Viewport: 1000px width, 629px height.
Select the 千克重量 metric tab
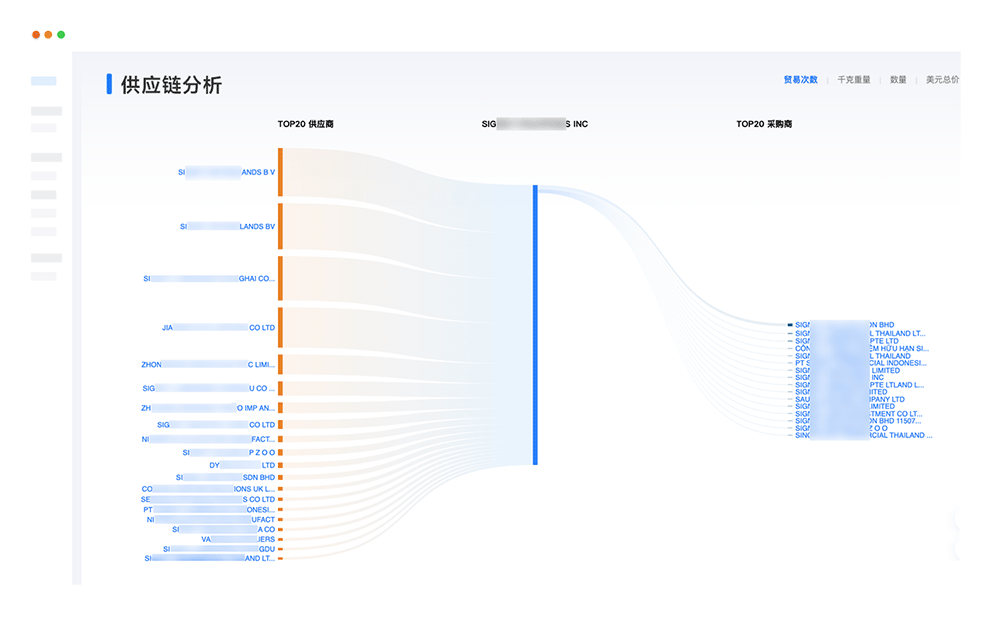point(853,80)
